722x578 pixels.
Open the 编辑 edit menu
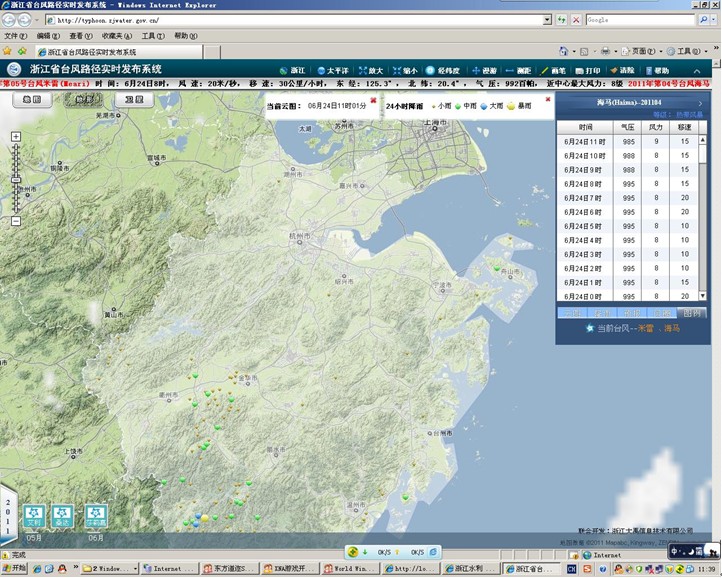48,36
